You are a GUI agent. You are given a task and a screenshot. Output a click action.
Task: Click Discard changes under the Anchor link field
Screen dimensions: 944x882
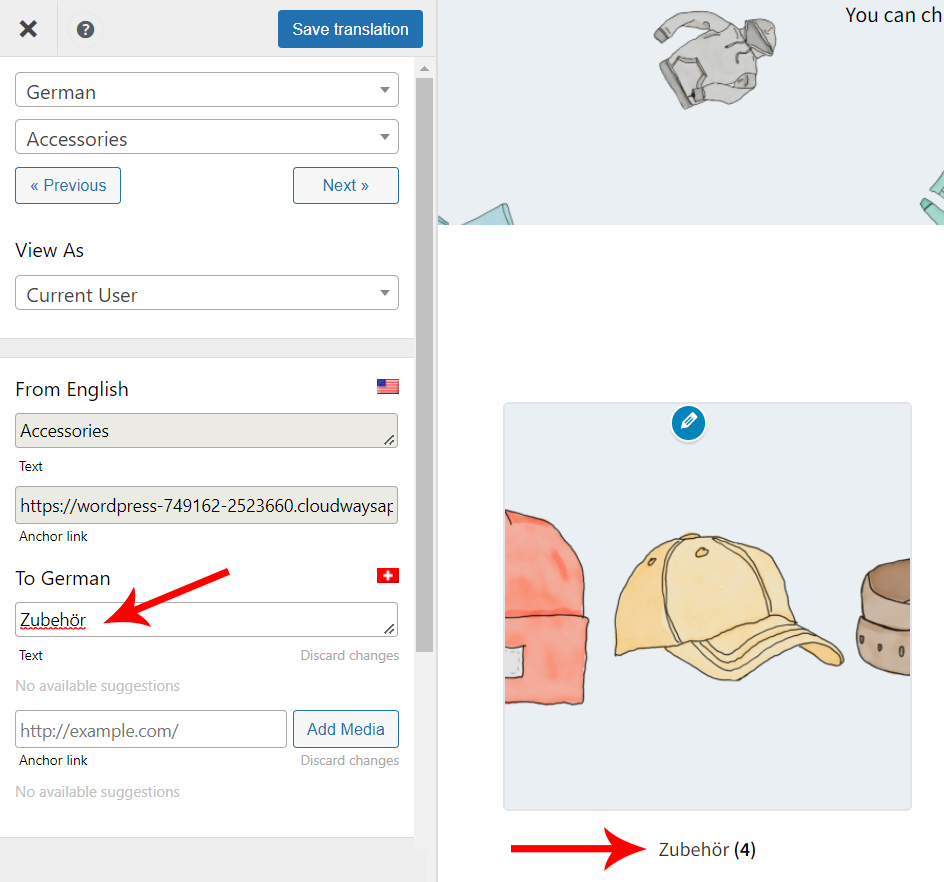(349, 760)
